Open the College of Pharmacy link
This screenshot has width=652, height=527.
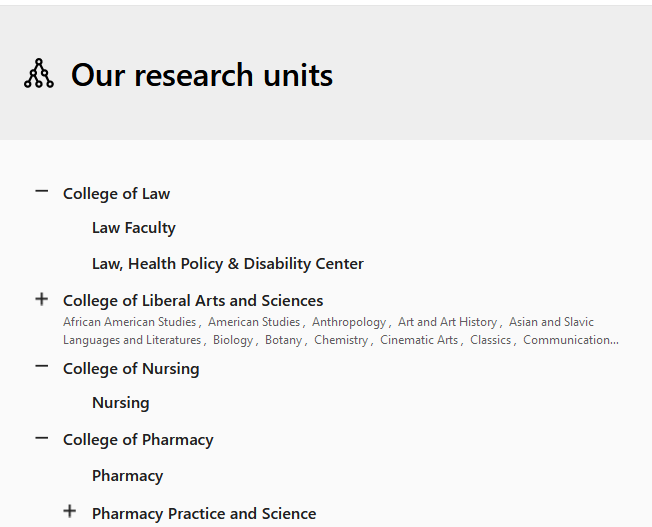[x=138, y=440]
